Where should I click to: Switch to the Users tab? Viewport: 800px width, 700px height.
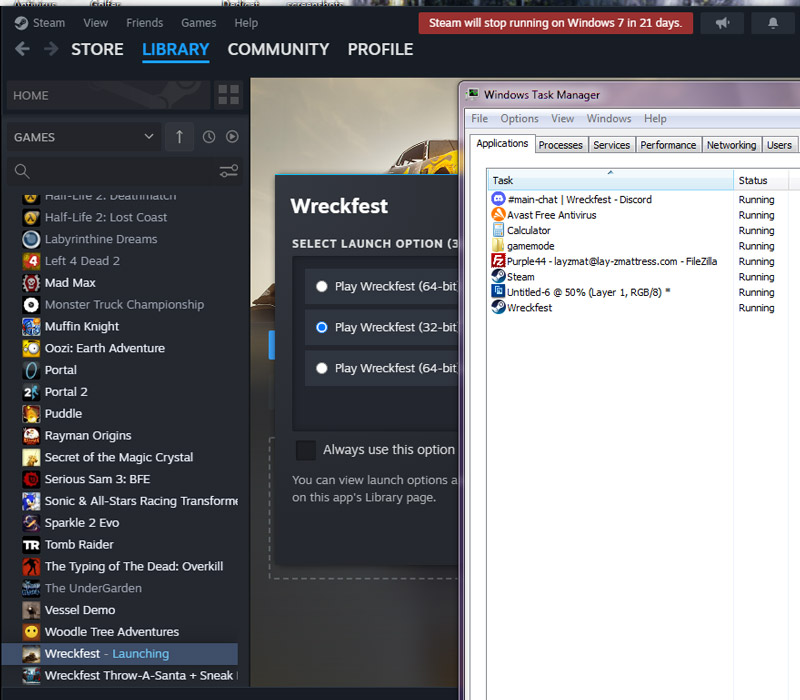coord(779,145)
